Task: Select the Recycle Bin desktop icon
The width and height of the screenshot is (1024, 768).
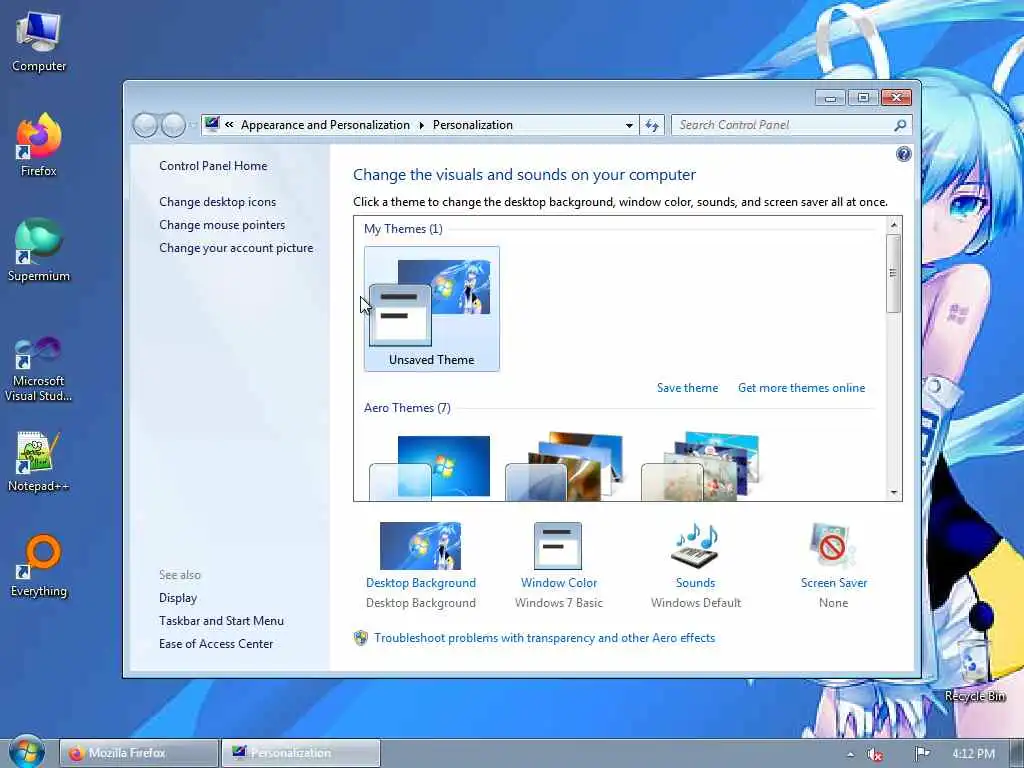Action: [x=975, y=671]
